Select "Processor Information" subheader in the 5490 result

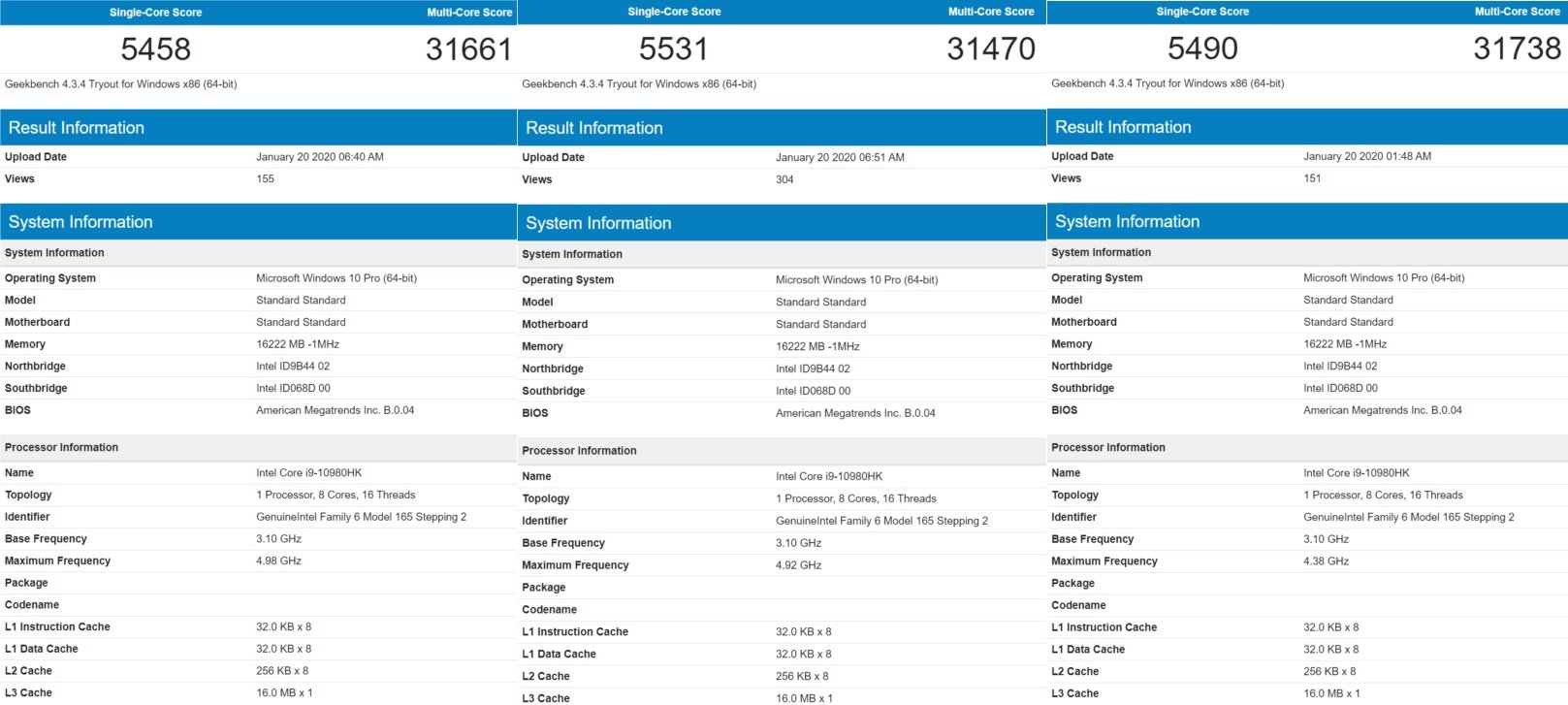(x=1307, y=448)
